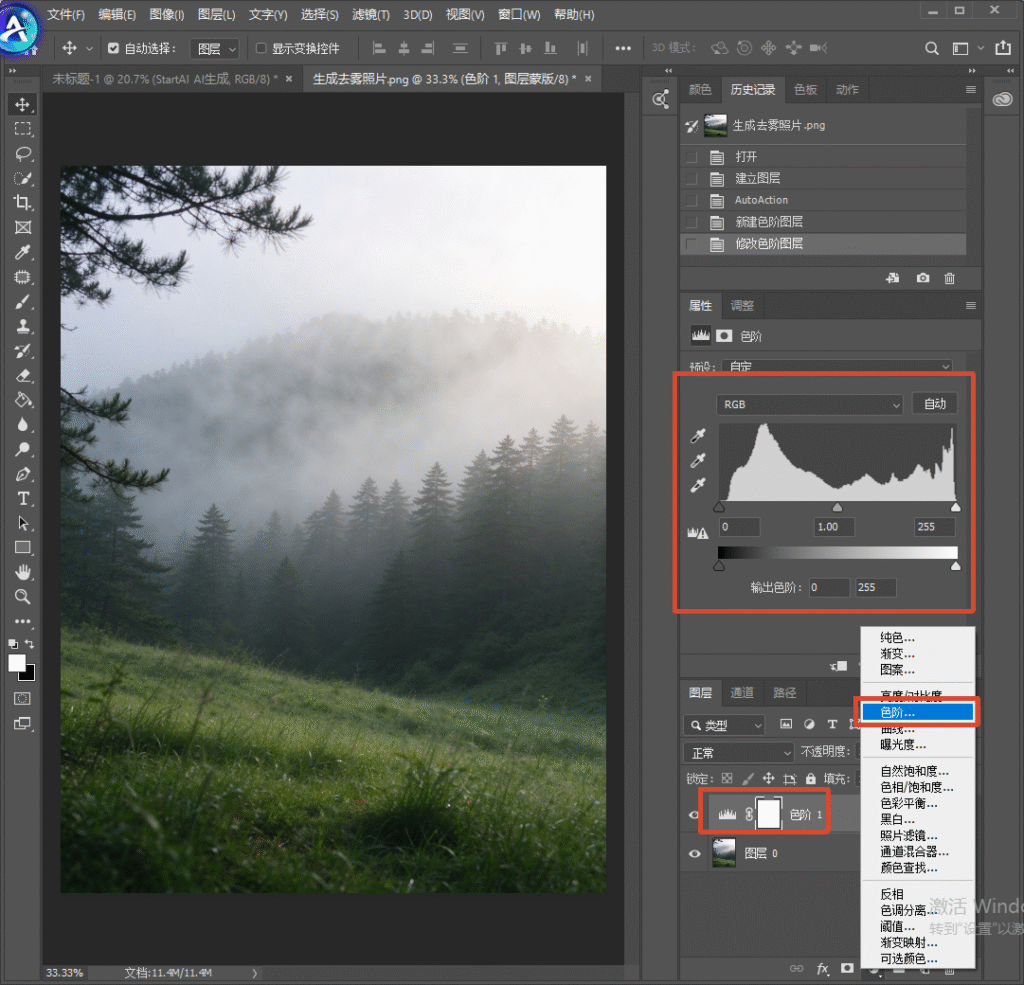Switch to the 未标题-1 document tab
Viewport: 1024px width, 985px height.
pyautogui.click(x=165, y=79)
